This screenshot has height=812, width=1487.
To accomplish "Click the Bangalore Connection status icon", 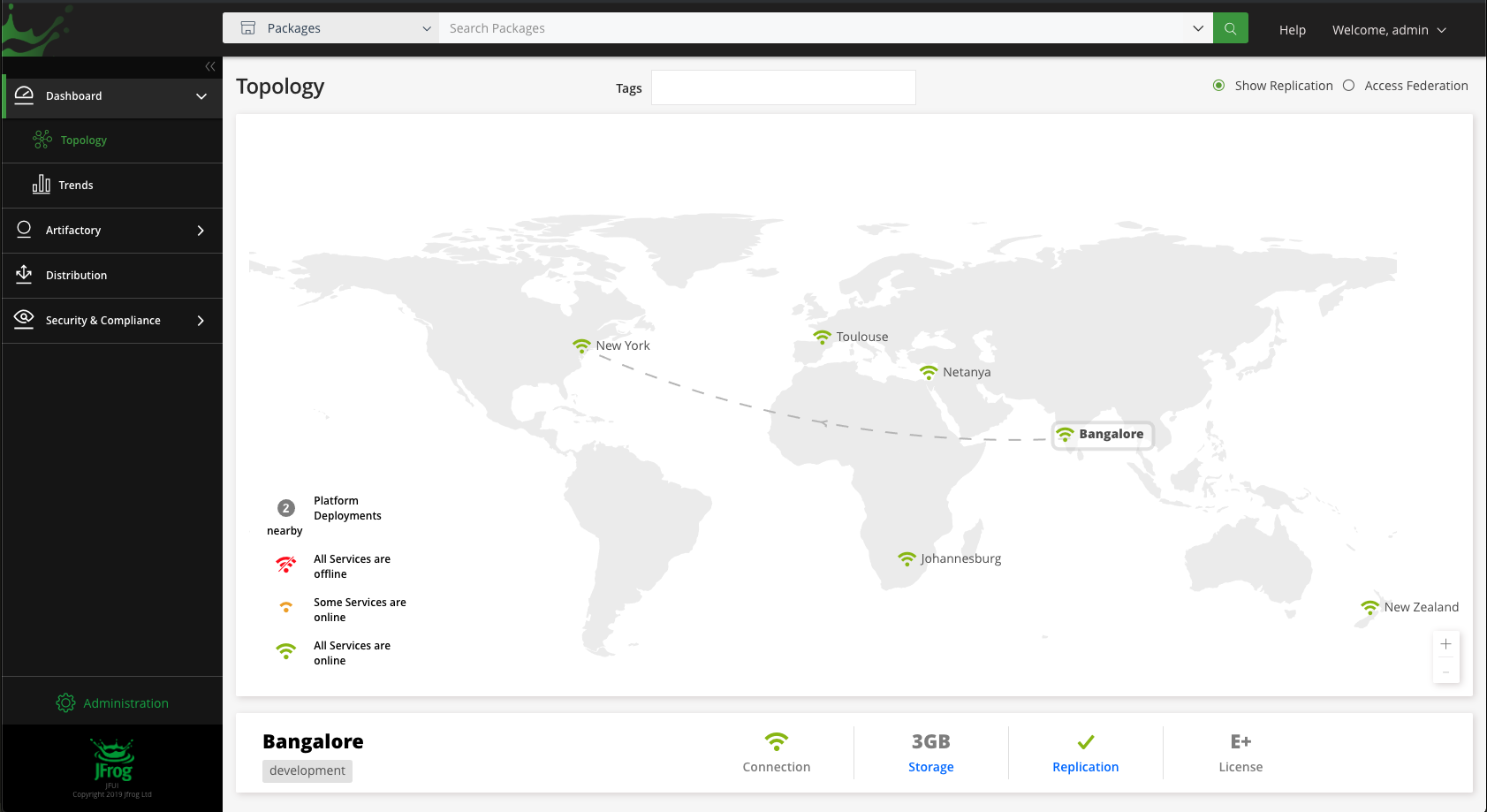I will tap(776, 742).
